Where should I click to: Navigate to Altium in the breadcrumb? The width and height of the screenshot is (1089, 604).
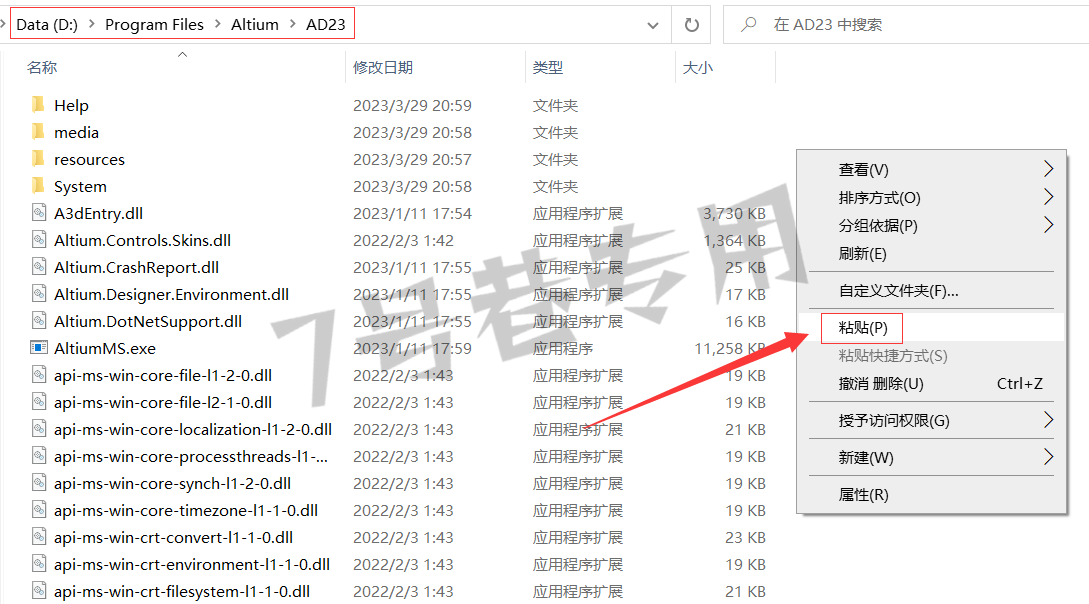coord(255,25)
